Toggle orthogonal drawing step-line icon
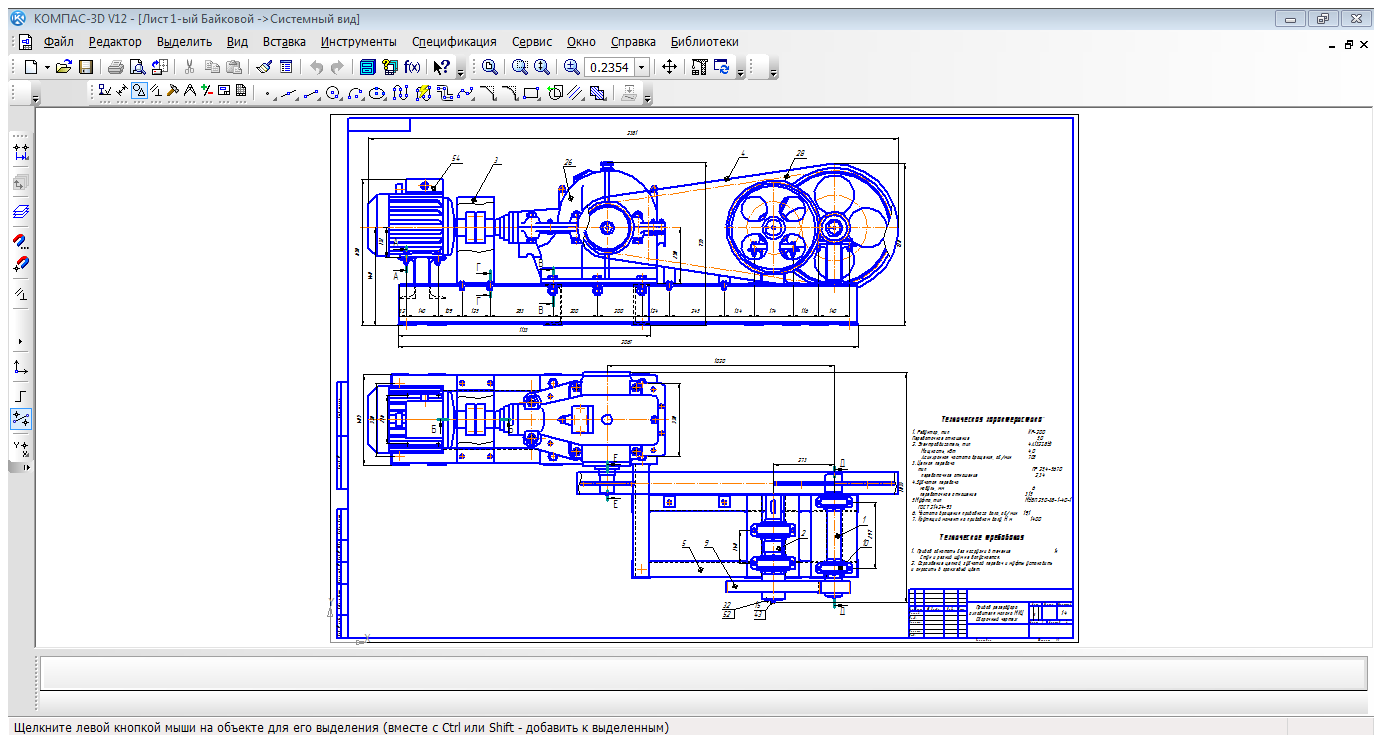This screenshot has width=1382, height=744. (21, 396)
